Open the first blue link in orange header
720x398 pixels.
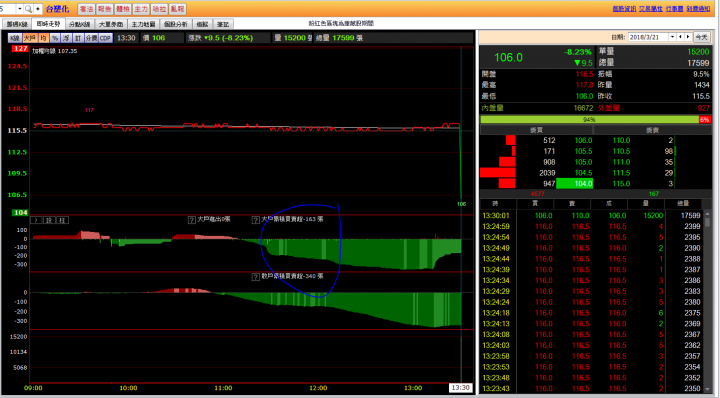(624, 9)
